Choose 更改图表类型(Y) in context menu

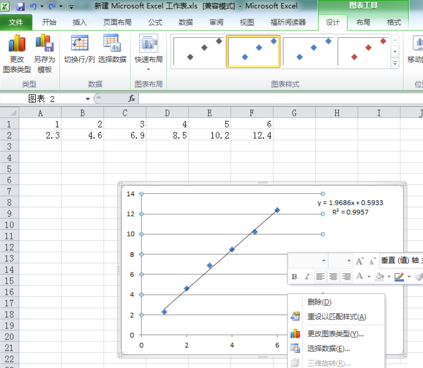point(337,334)
